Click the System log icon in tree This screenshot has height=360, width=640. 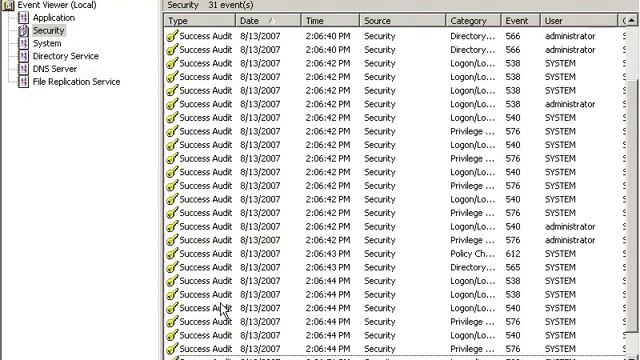point(23,43)
